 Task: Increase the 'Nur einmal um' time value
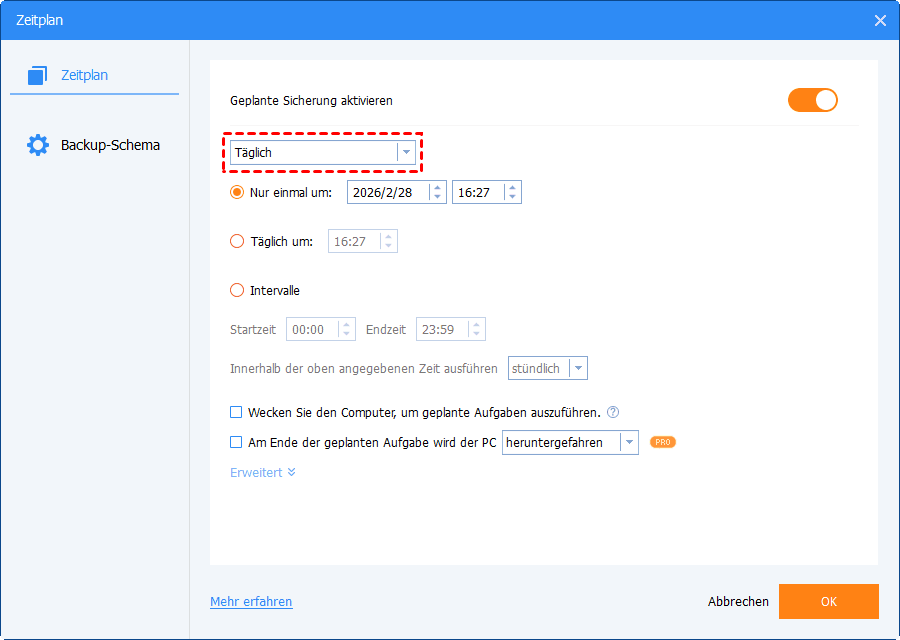(x=512, y=187)
